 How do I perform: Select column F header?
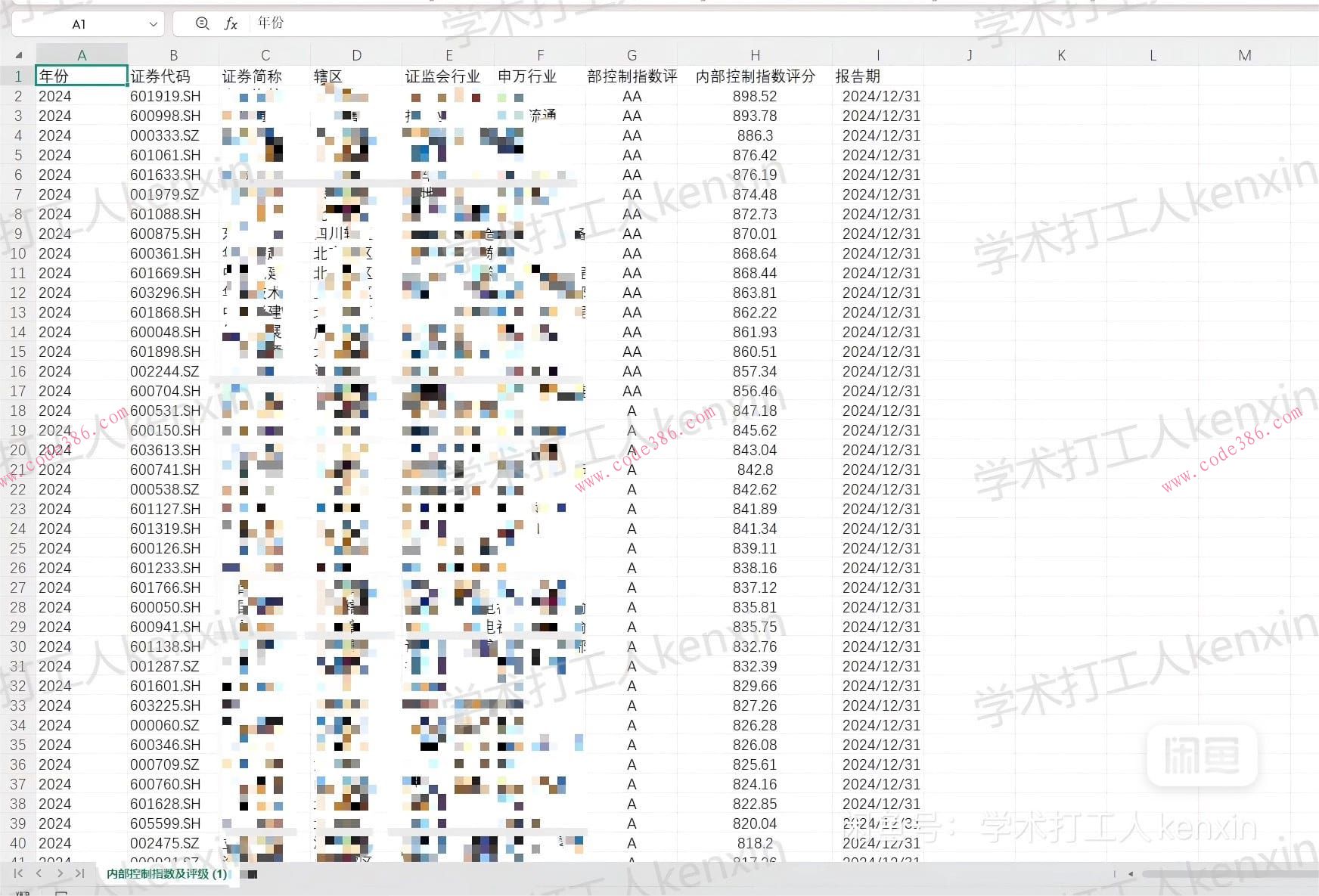point(540,55)
